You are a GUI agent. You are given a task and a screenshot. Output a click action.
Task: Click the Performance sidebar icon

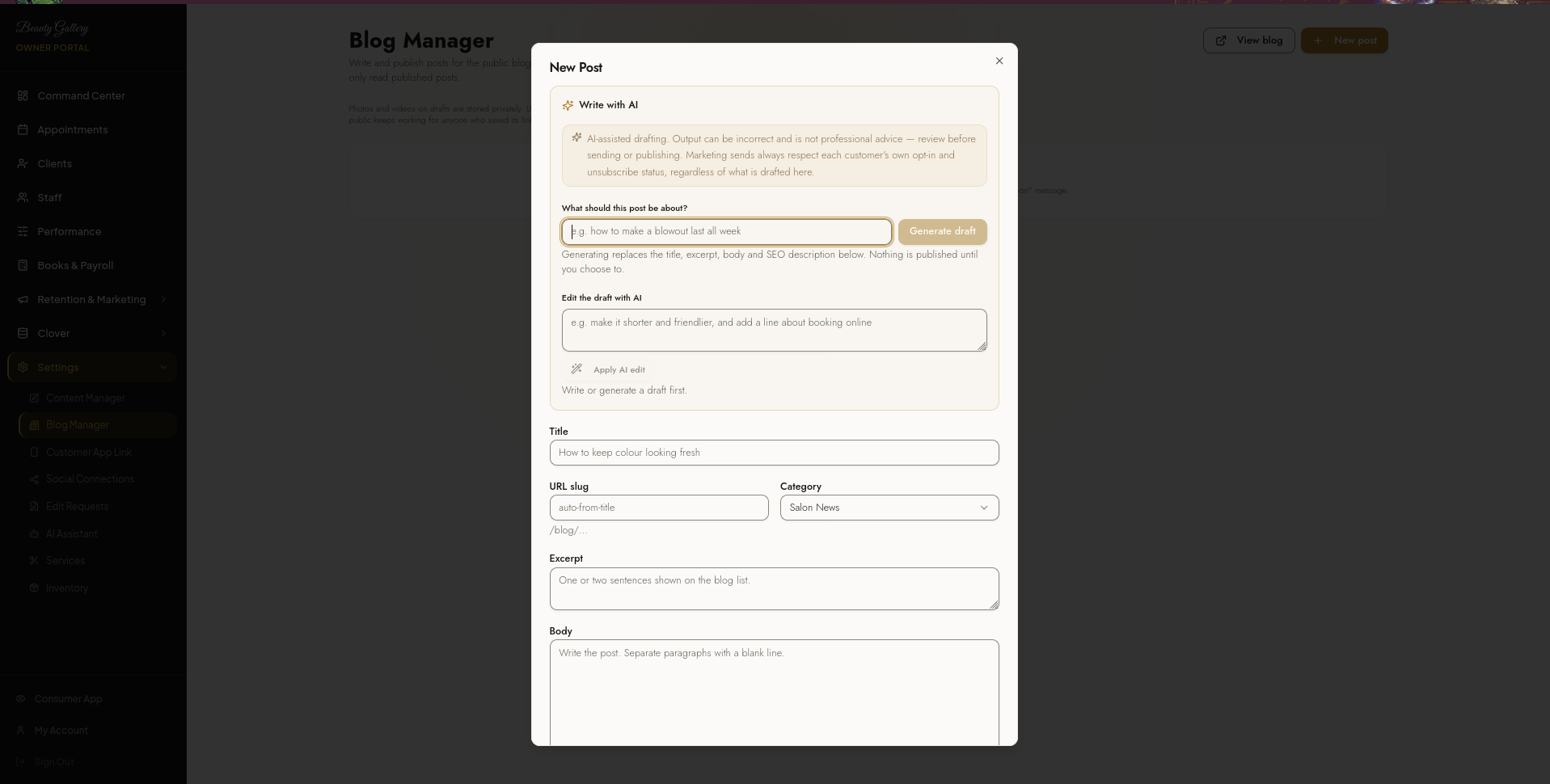click(x=23, y=231)
